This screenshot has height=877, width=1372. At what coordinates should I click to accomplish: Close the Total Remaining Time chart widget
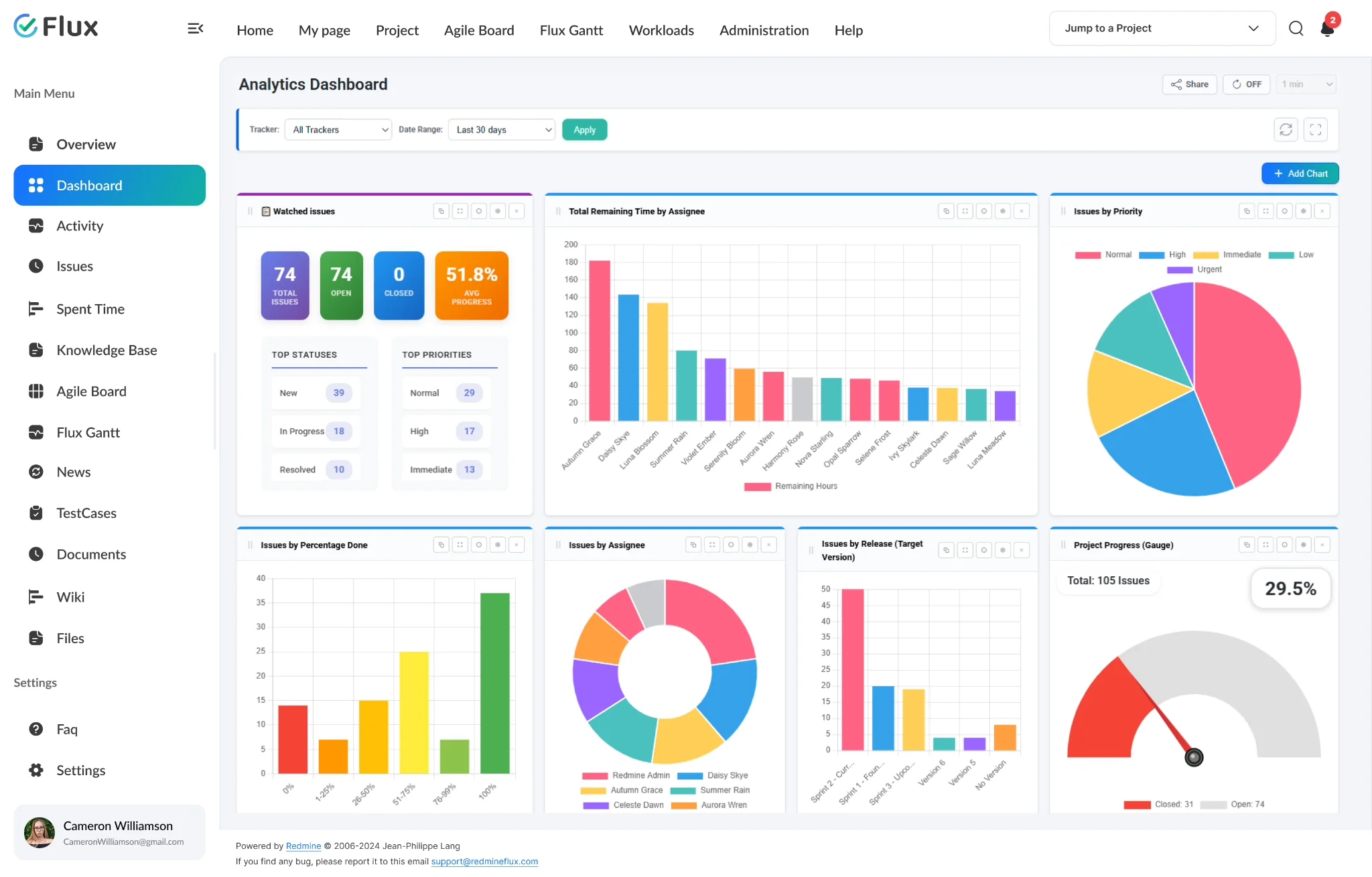1021,211
